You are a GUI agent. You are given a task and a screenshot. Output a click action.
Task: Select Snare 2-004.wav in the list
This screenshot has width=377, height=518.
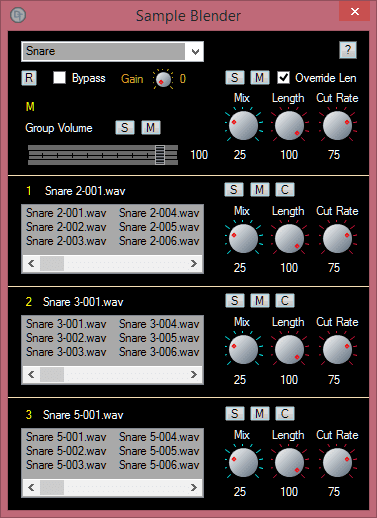(159, 213)
